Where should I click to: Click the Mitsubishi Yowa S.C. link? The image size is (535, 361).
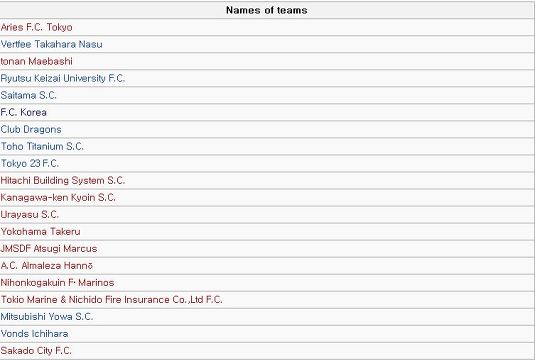pyautogui.click(x=47, y=317)
